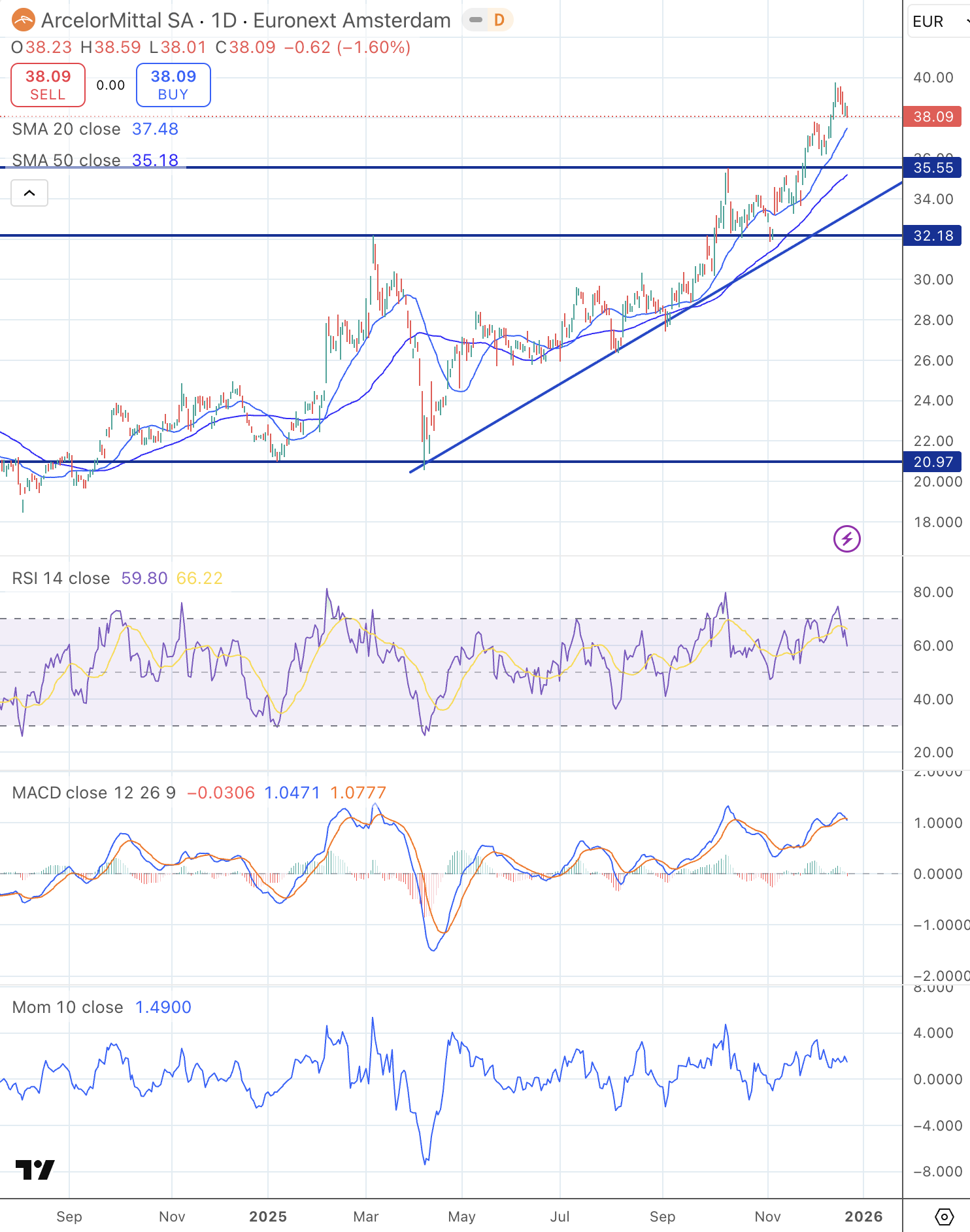Click the purple lightning bolt icon

tap(846, 539)
